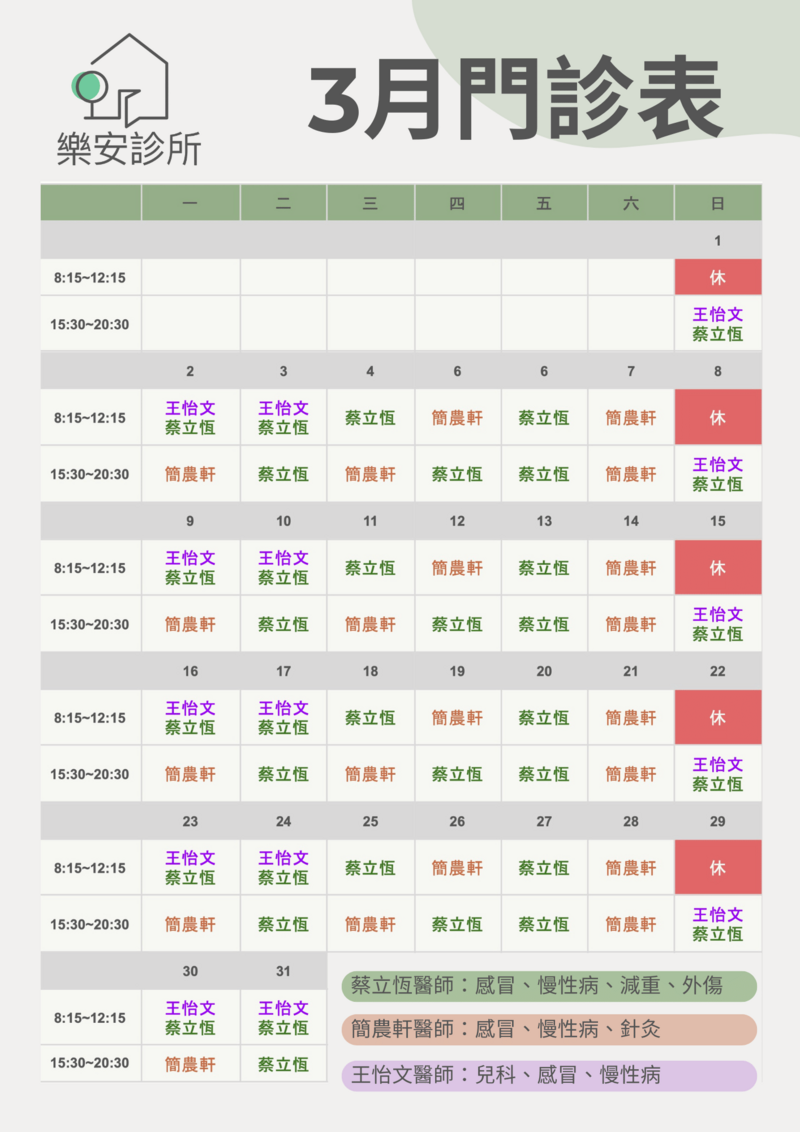Screen dimensions: 800x1132
Task: Select the 六 (Saturday) column header
Action: click(630, 203)
